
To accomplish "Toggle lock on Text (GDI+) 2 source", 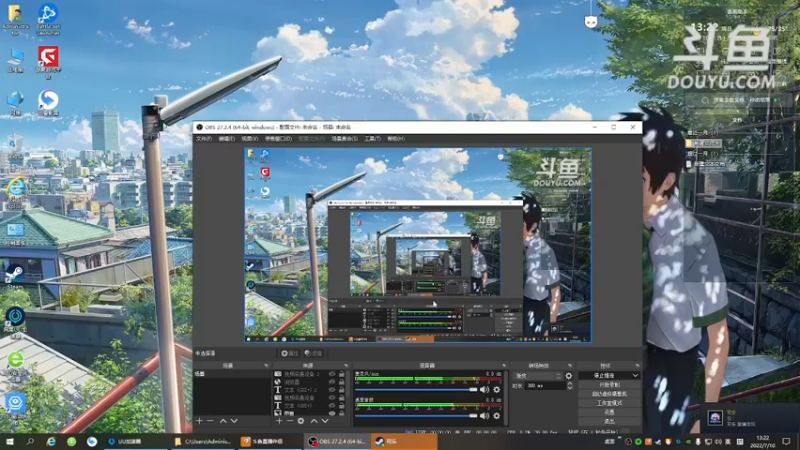I will (x=341, y=390).
